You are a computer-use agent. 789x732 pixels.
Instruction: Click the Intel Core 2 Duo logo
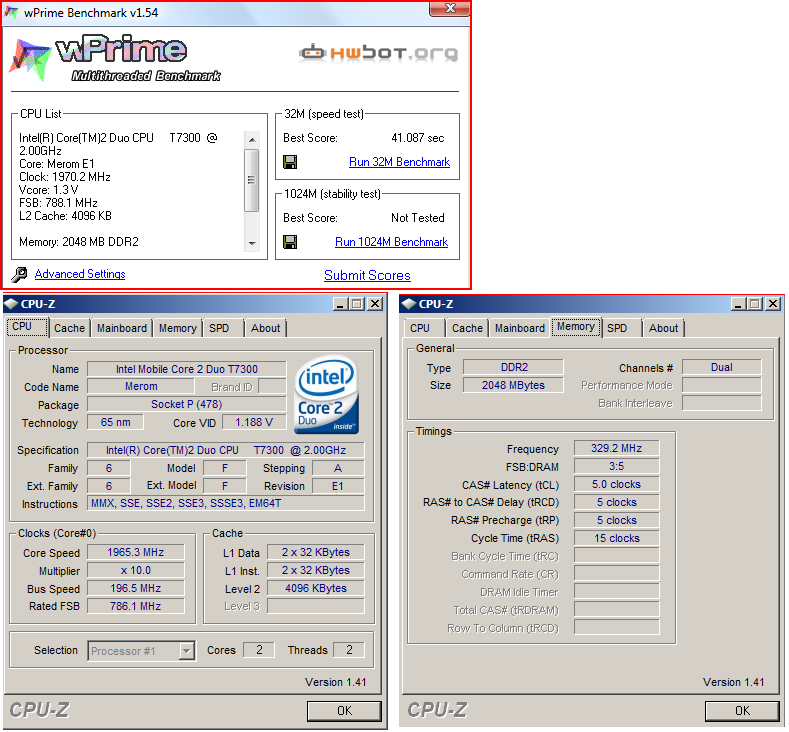[x=326, y=395]
